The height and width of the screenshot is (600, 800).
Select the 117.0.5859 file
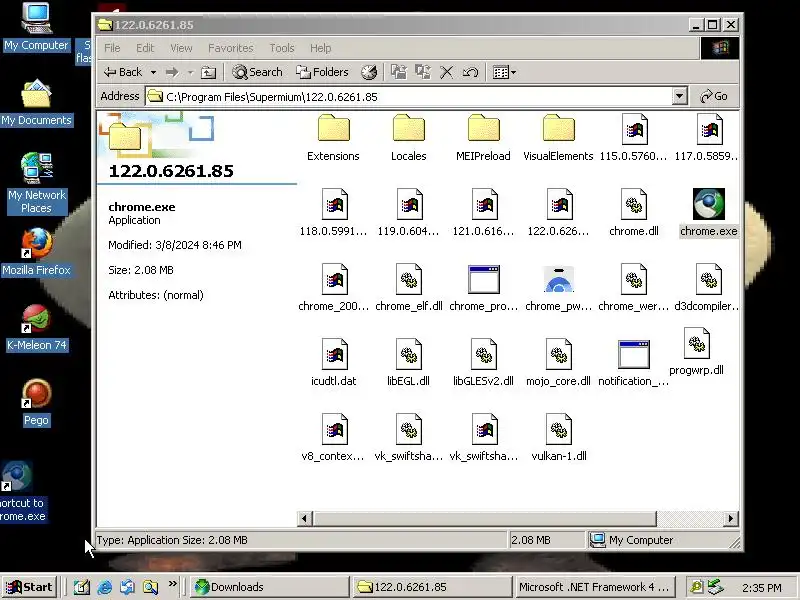click(x=709, y=137)
